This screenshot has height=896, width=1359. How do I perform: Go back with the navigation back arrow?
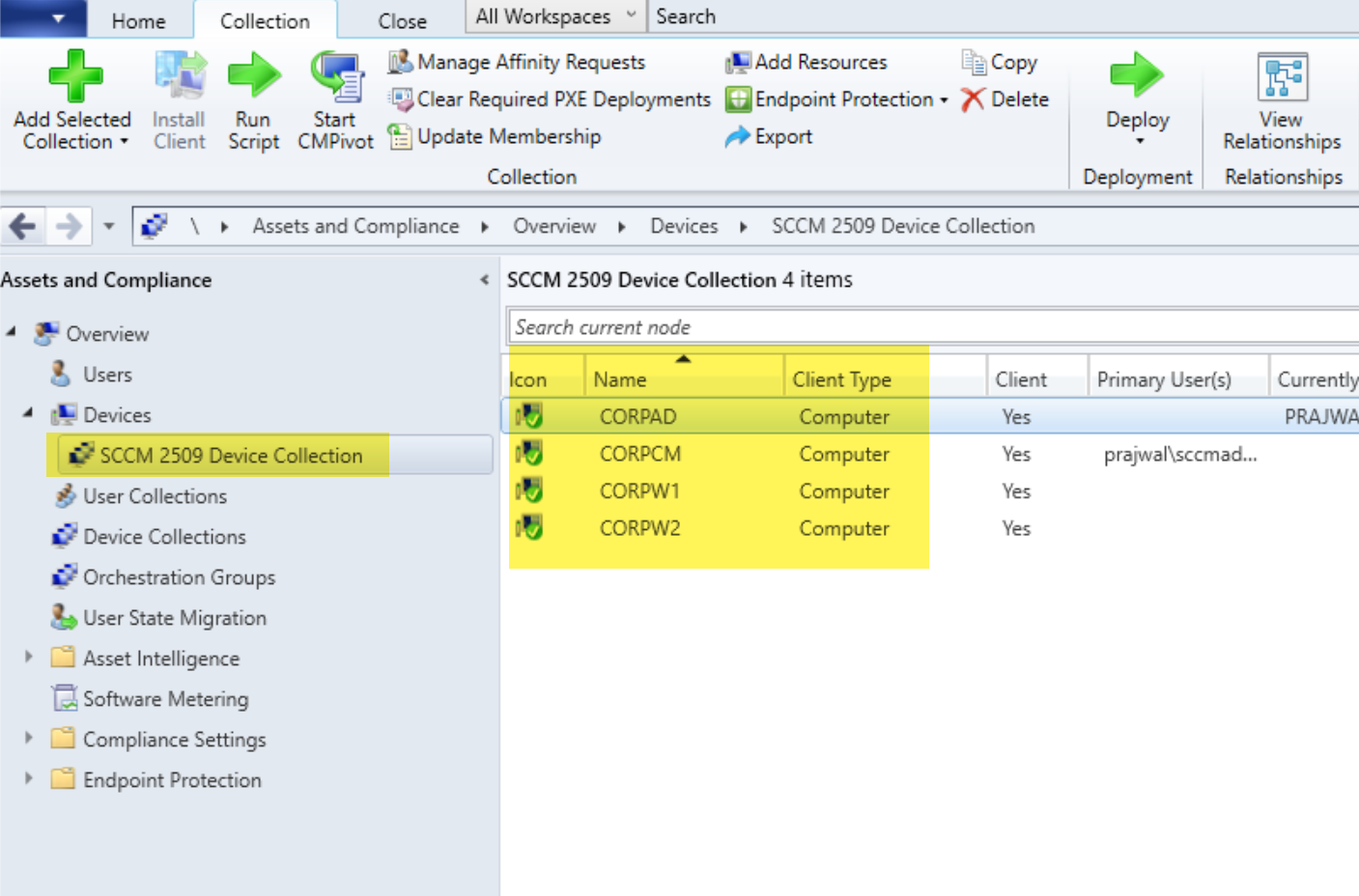click(x=22, y=227)
